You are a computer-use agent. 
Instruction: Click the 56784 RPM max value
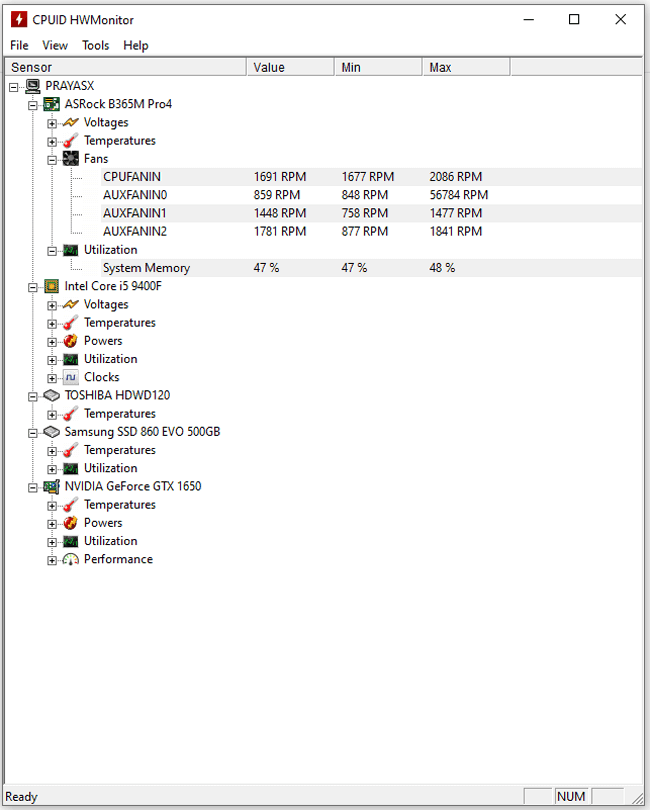pos(459,195)
